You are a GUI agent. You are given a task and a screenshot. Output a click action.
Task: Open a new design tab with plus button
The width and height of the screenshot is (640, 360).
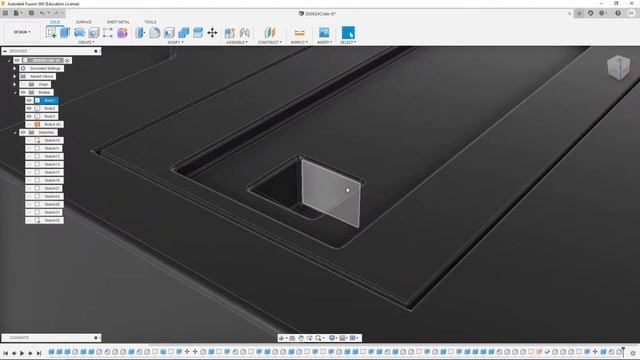coord(579,13)
